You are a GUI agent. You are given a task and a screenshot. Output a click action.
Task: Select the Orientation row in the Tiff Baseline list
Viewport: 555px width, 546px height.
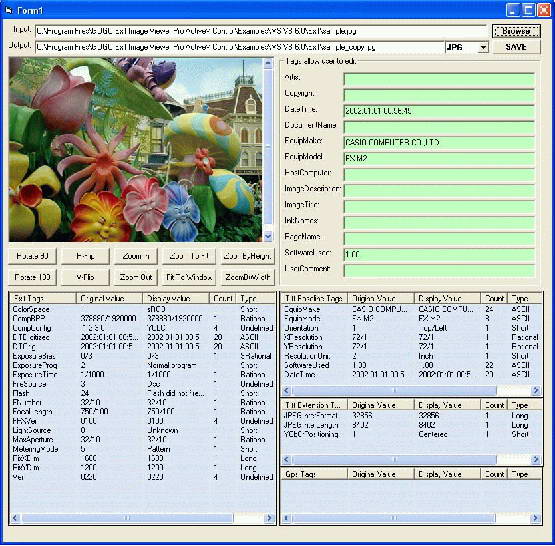(x=411, y=328)
